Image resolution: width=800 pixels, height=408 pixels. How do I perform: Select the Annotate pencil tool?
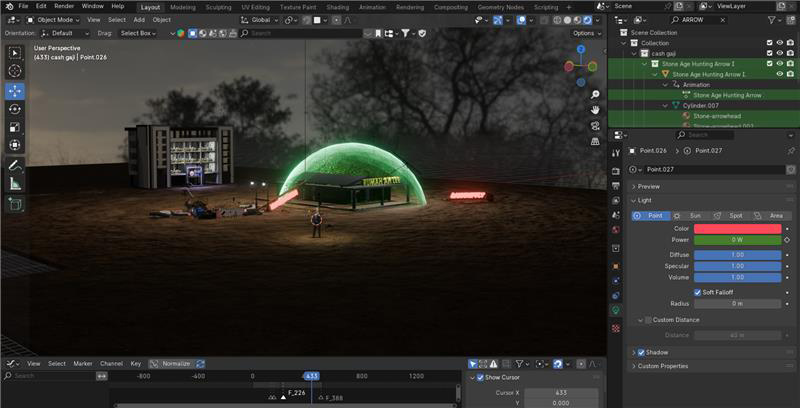click(x=15, y=166)
